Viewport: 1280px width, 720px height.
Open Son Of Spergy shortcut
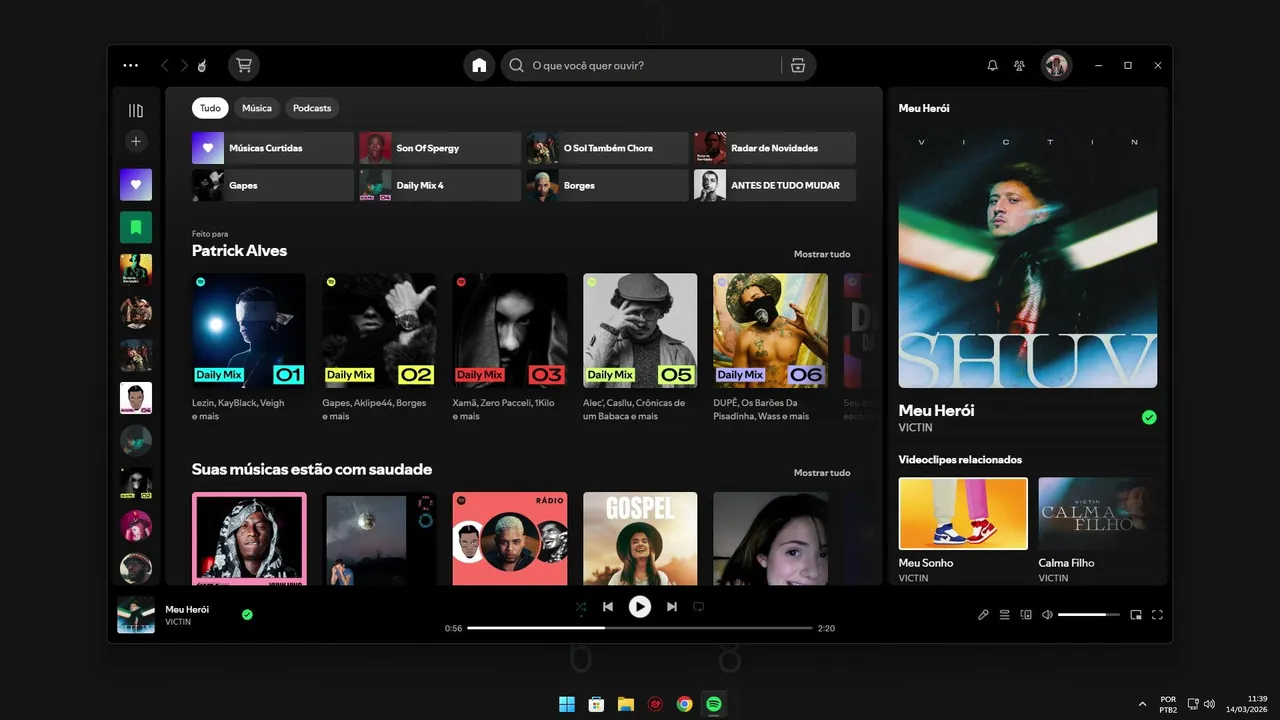(440, 148)
